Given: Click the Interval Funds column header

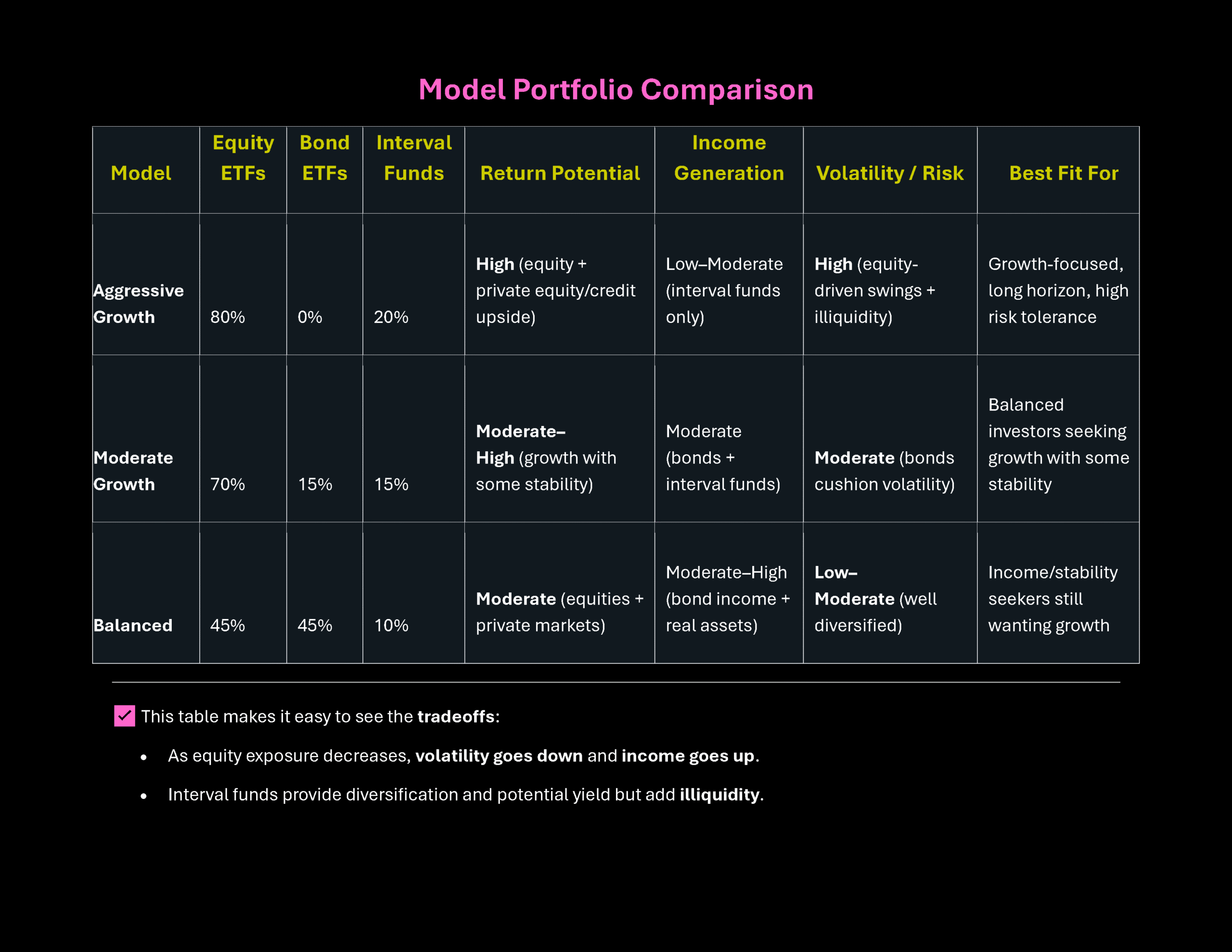Looking at the screenshot, I should [413, 158].
